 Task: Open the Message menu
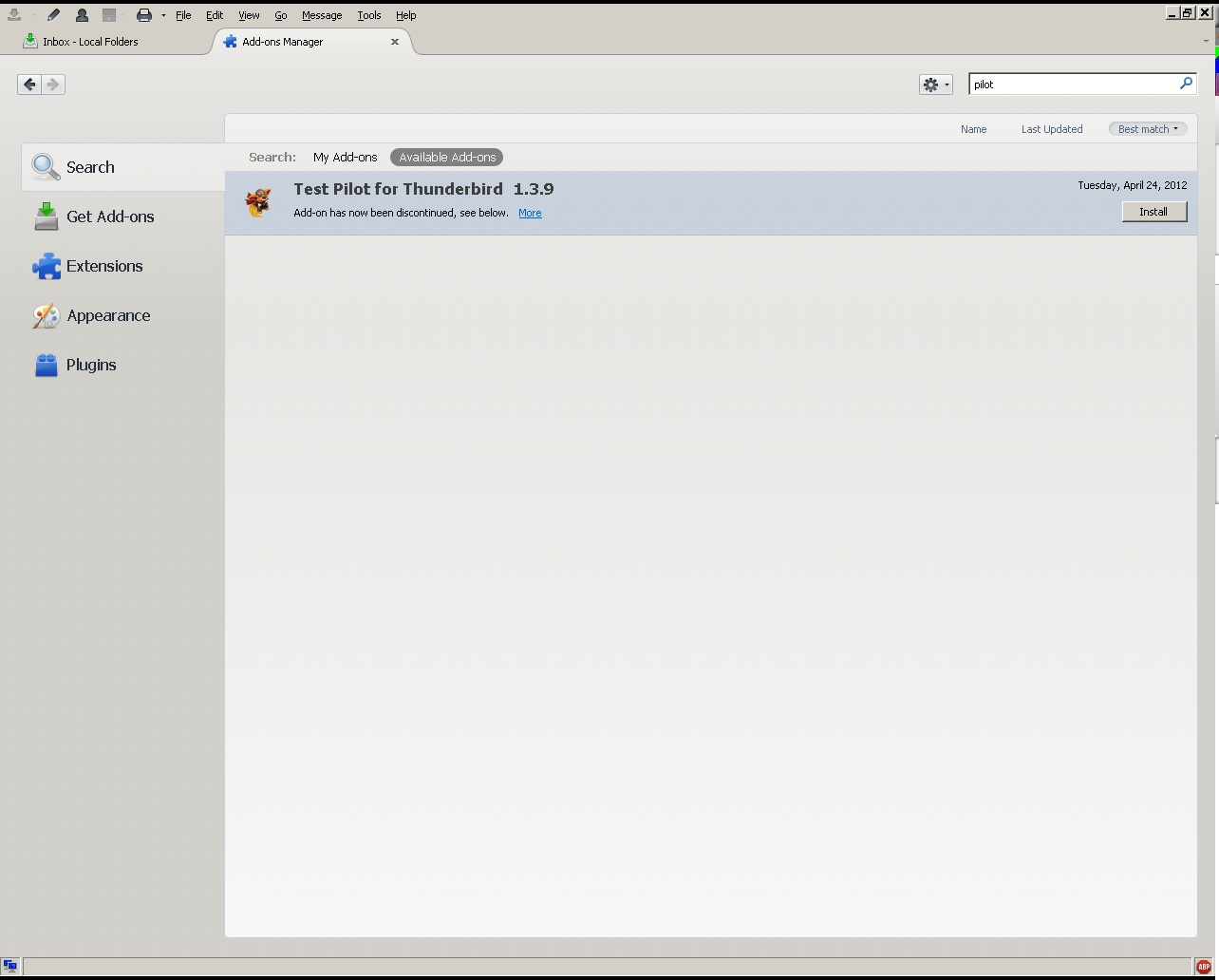point(322,15)
